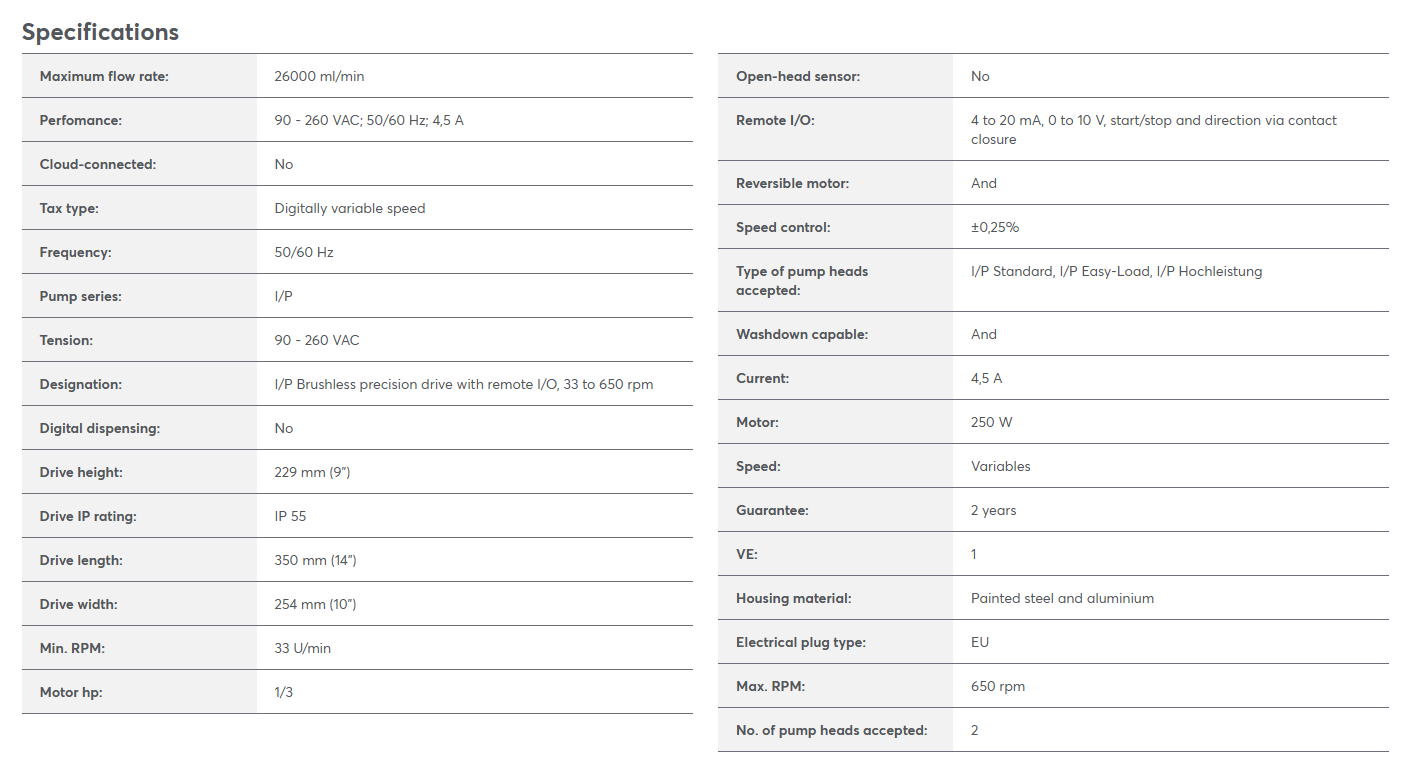Click the Designation row description text

[x=464, y=384]
